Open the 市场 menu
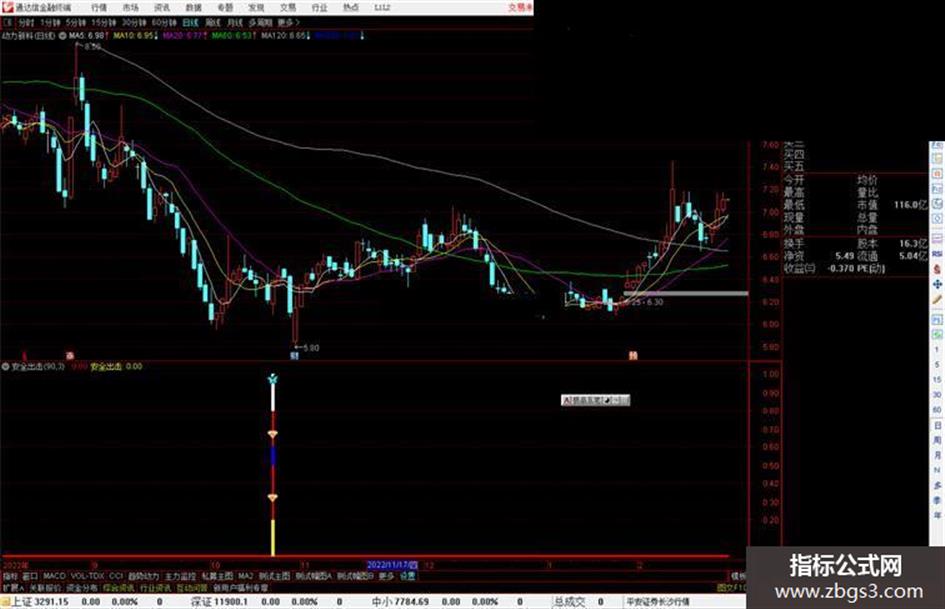Viewport: 945px width, 609px height. pyautogui.click(x=130, y=8)
